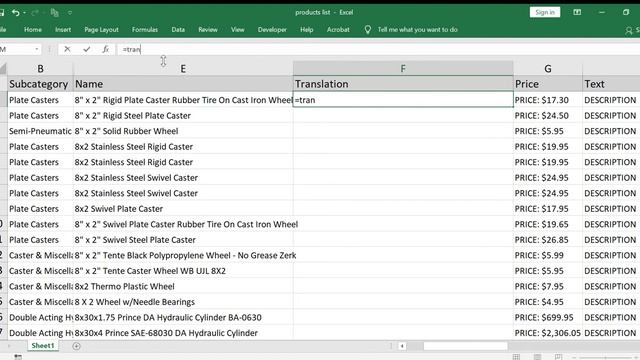Click the Insert Function fx icon
The height and width of the screenshot is (360, 640).
click(105, 49)
